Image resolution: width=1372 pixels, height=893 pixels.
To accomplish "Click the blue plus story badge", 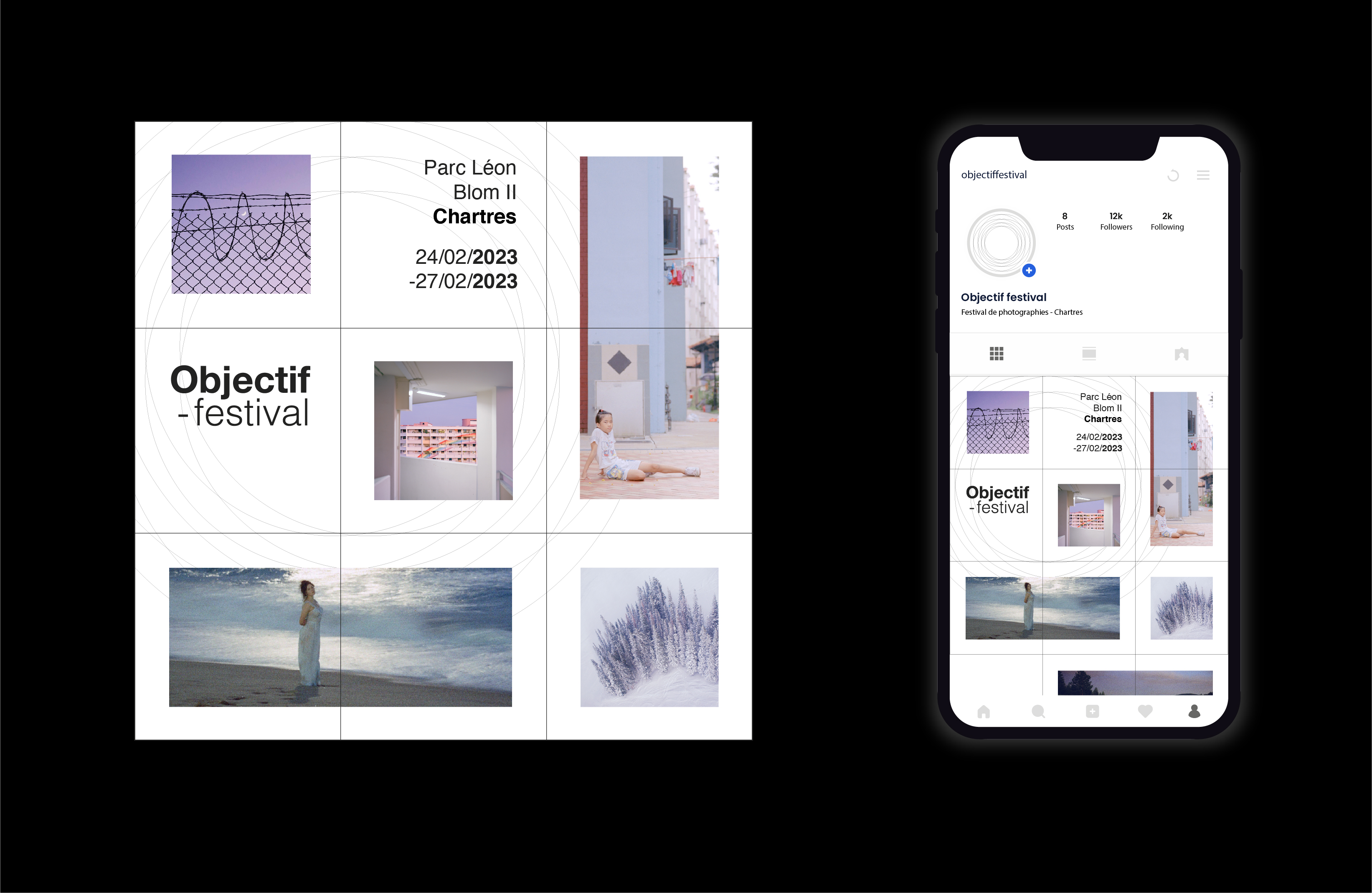I will click(1029, 270).
